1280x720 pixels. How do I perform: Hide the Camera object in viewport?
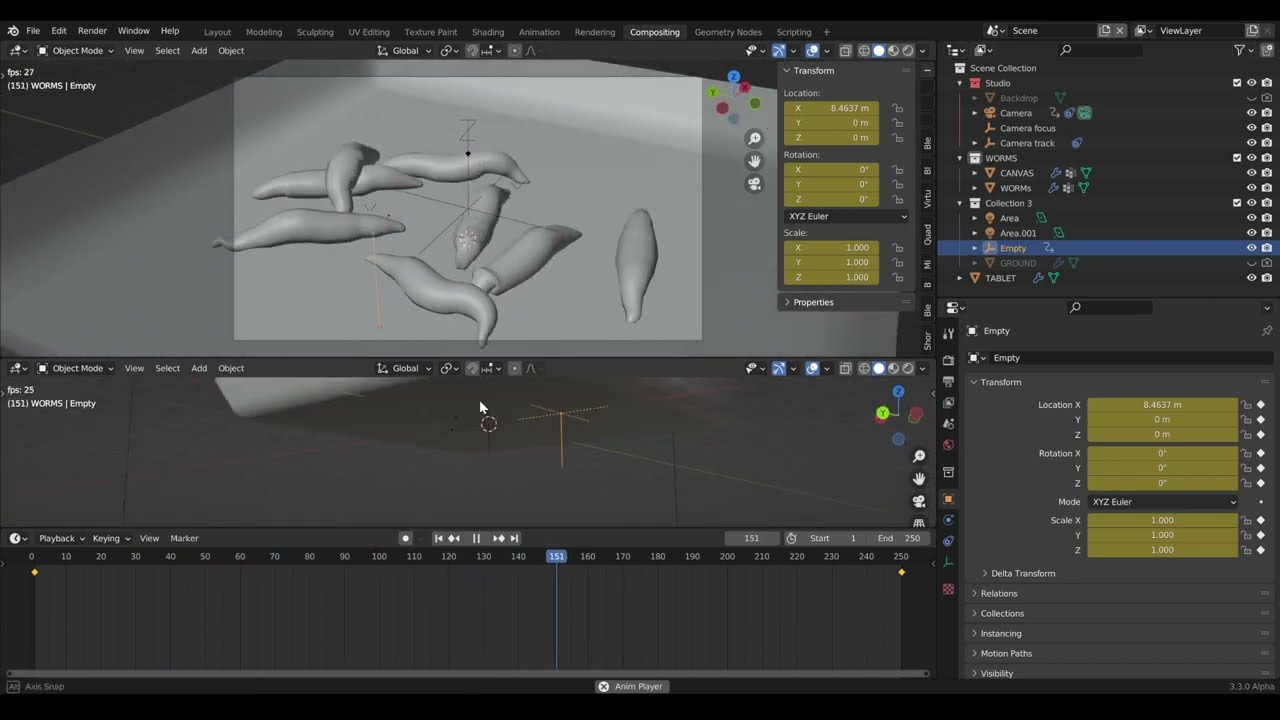point(1251,113)
